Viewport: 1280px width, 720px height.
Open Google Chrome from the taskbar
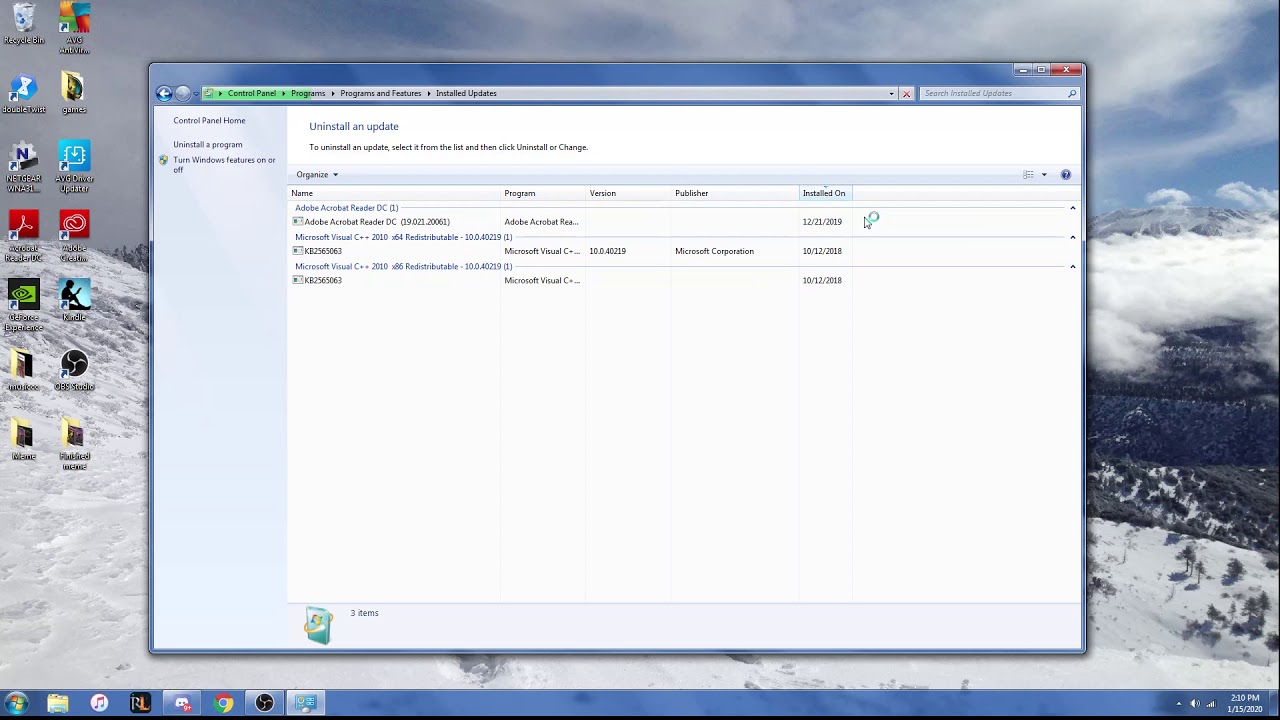(x=223, y=703)
